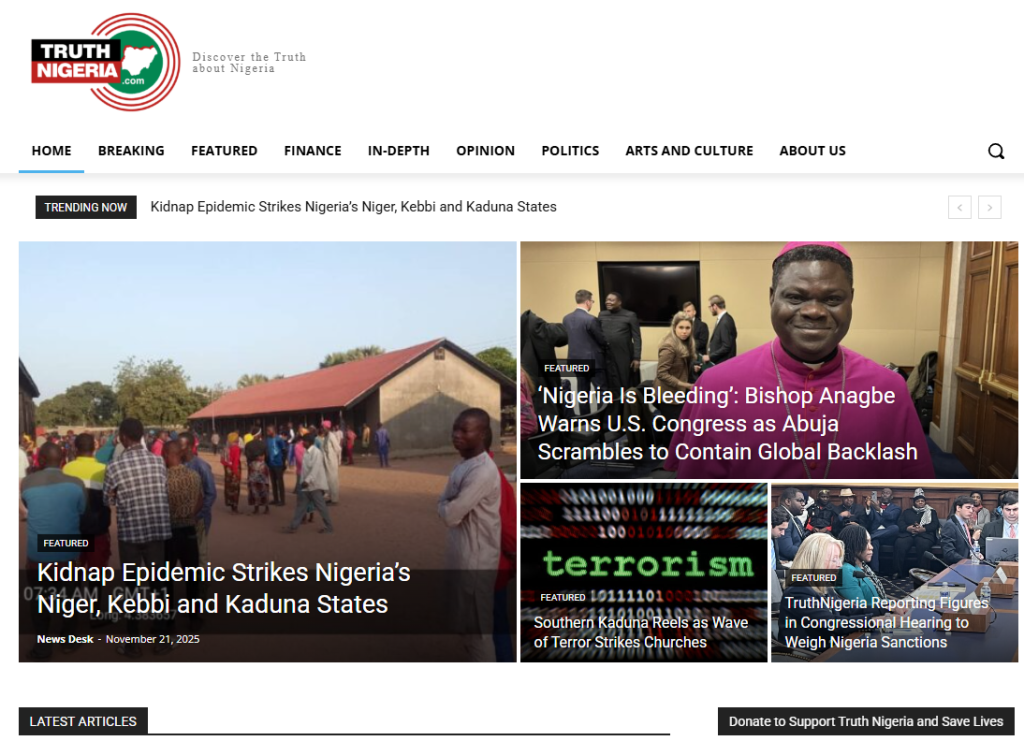The width and height of the screenshot is (1024, 741).
Task: Click the Truth Nigeria logo
Action: 106,62
